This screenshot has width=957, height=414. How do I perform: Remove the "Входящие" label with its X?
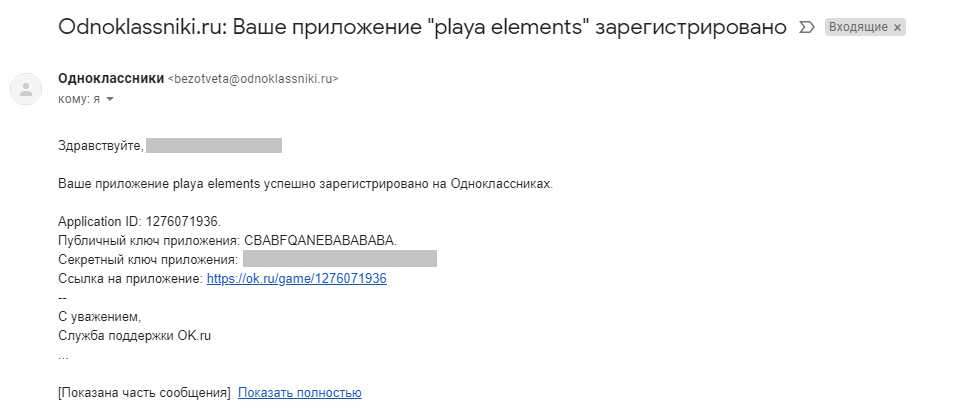pyautogui.click(x=897, y=27)
